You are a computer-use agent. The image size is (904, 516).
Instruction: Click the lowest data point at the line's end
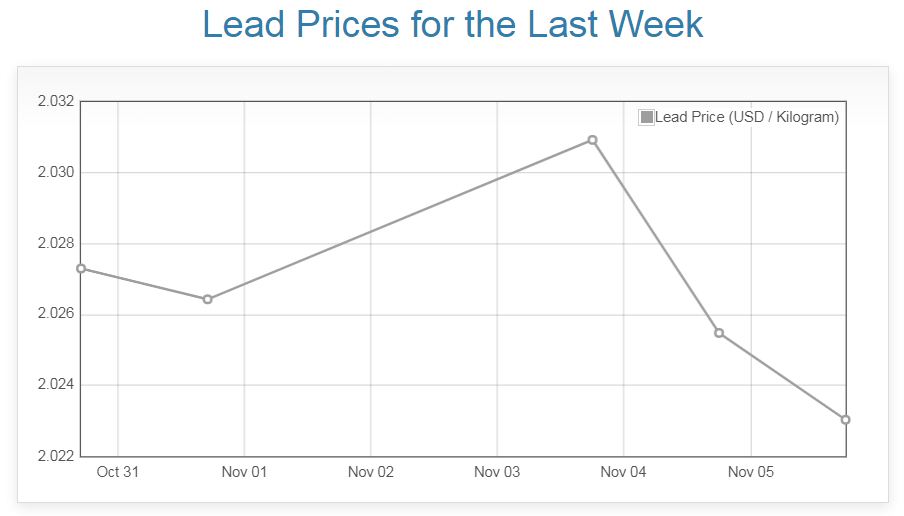[x=845, y=420]
